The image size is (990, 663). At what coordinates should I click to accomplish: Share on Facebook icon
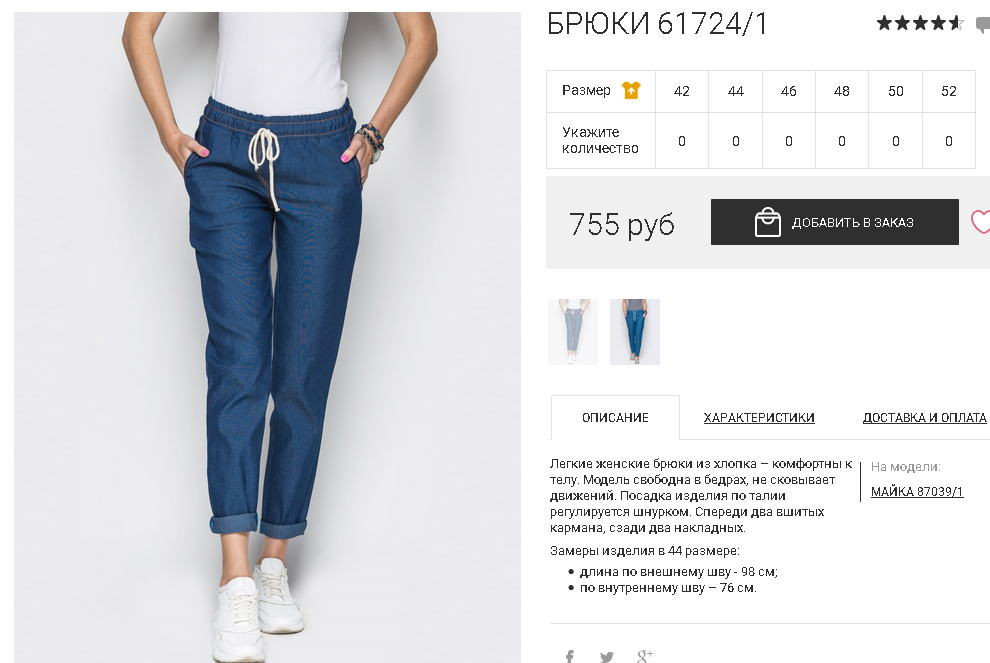[x=570, y=657]
